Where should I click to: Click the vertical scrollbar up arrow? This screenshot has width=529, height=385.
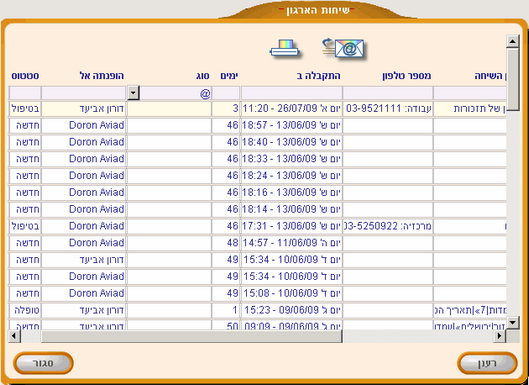coord(512,42)
